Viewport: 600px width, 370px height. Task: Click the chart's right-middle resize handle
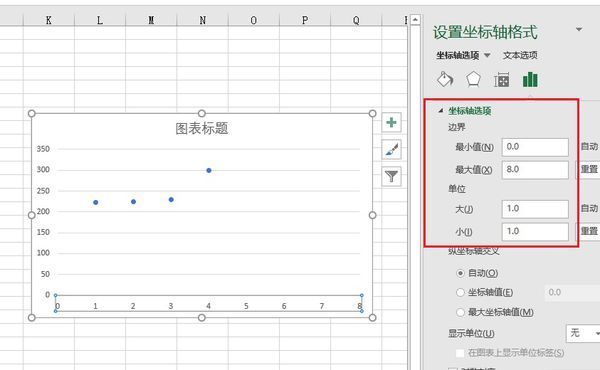pos(372,215)
